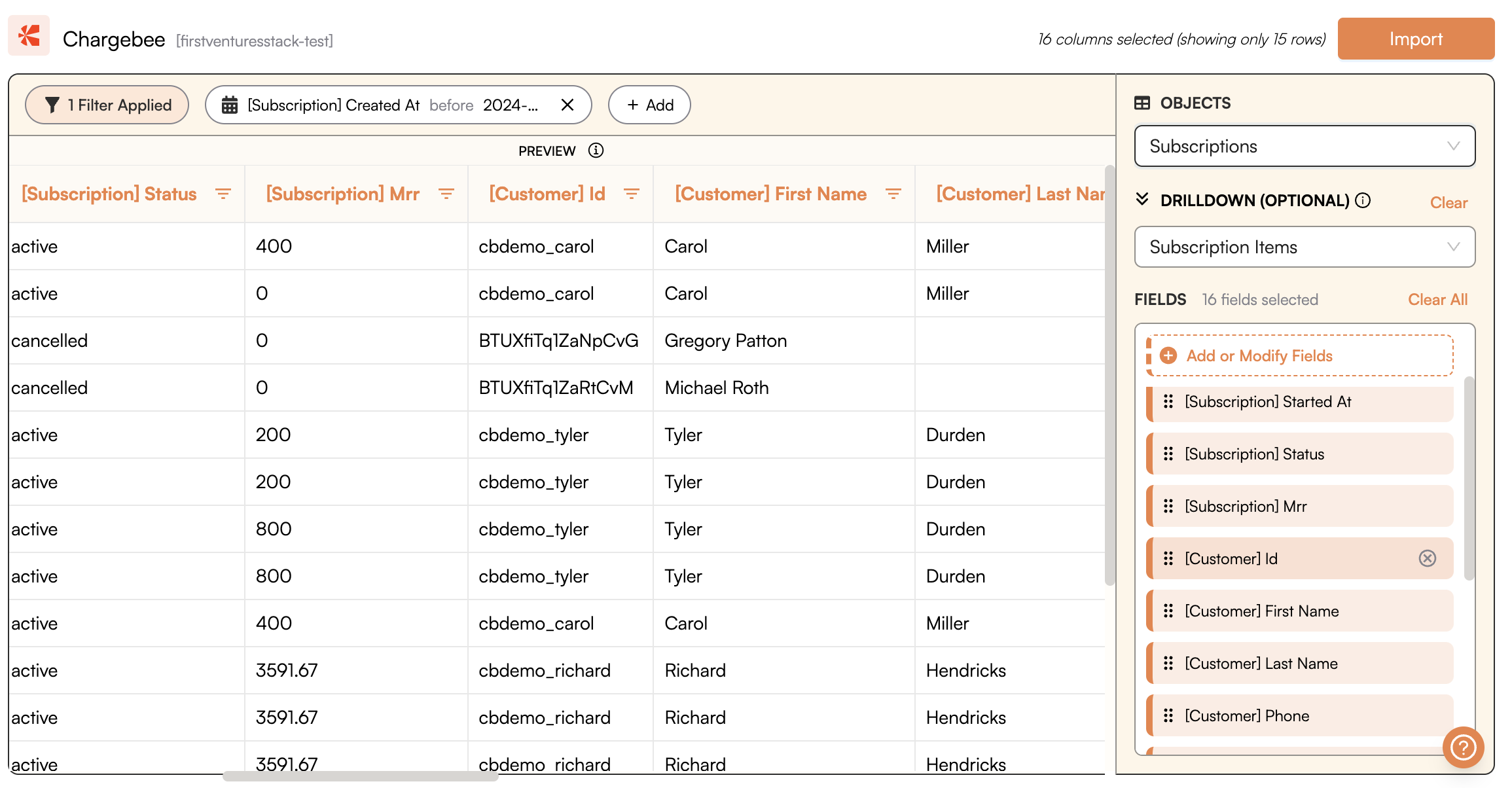
Task: Click the Chargebee logo icon
Action: pos(29,36)
